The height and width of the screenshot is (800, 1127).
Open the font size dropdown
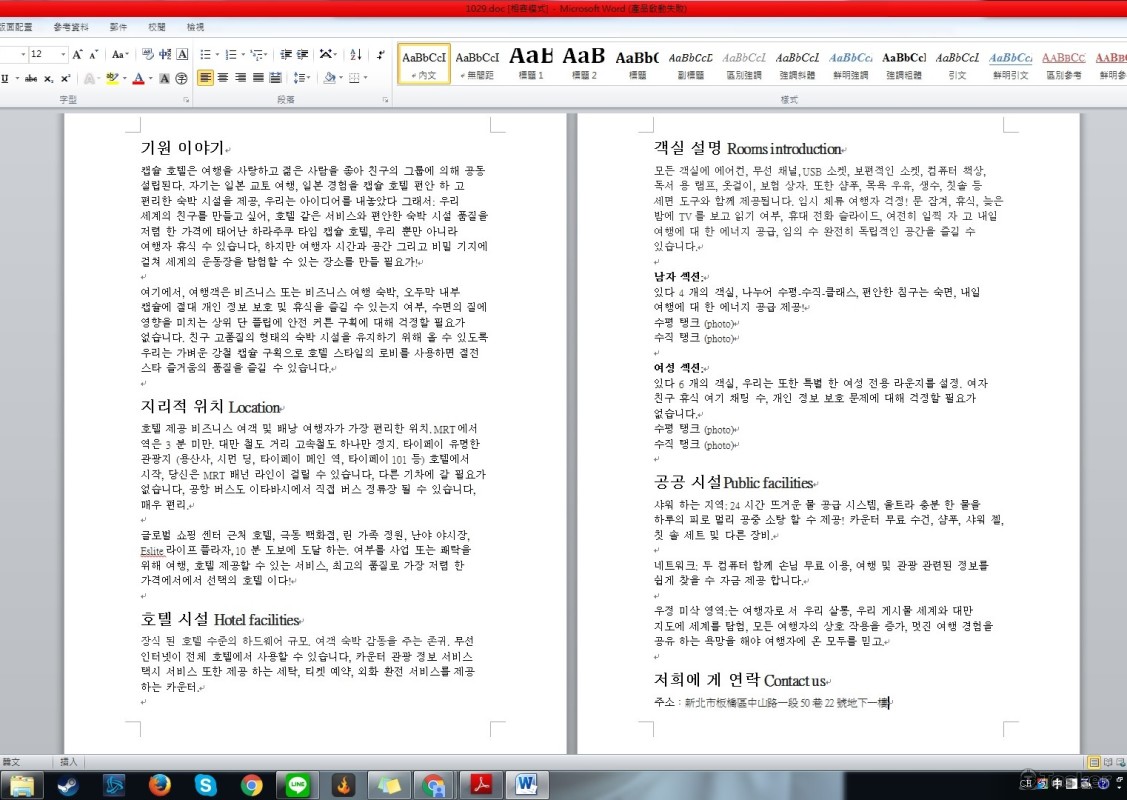click(x=64, y=54)
